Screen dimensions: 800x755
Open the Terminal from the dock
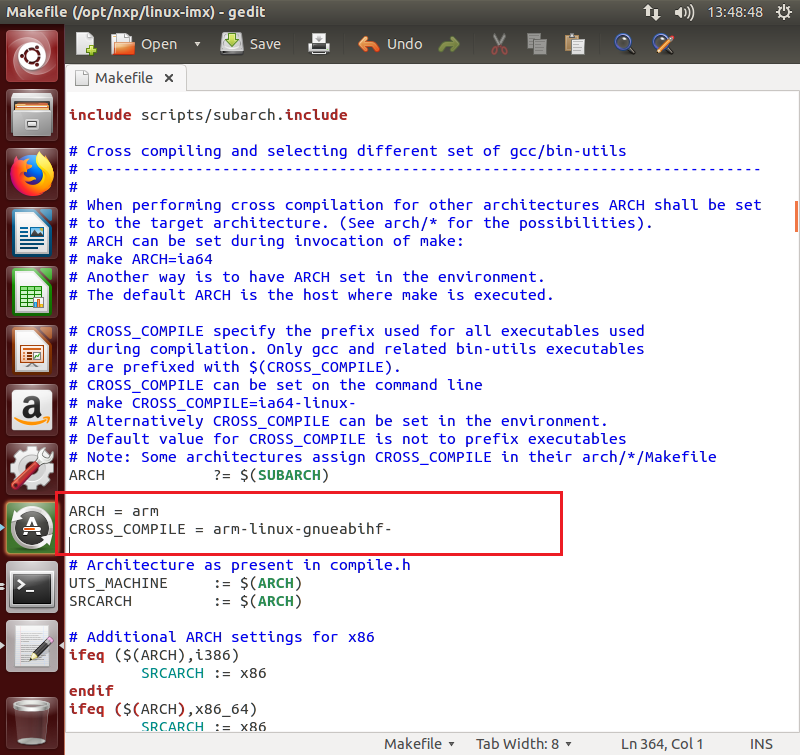[x=32, y=588]
